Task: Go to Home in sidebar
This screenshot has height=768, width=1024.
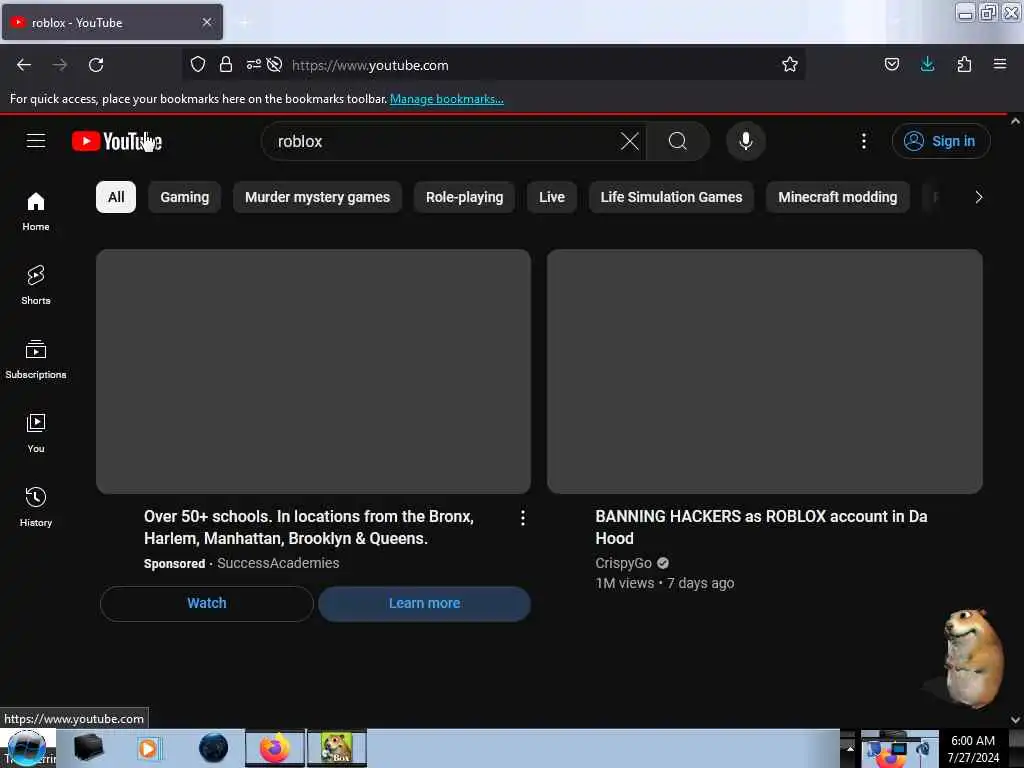Action: [x=36, y=212]
